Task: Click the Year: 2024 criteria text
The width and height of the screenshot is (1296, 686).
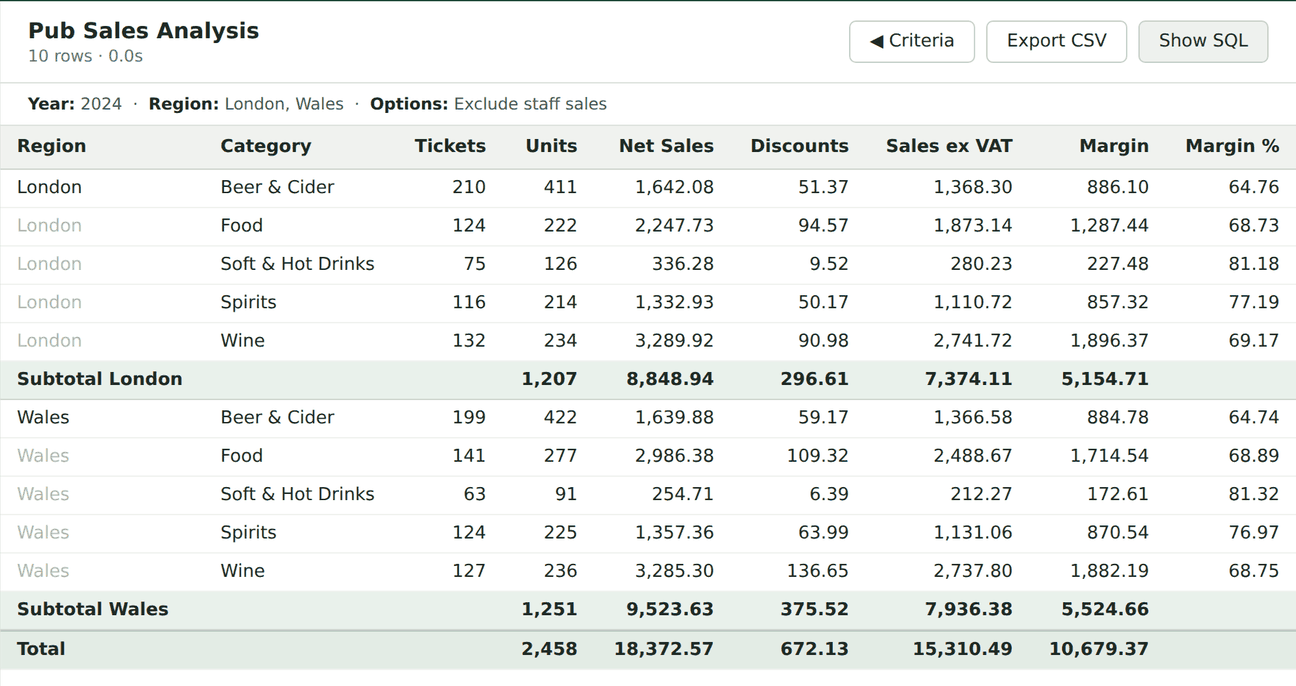Action: point(75,104)
